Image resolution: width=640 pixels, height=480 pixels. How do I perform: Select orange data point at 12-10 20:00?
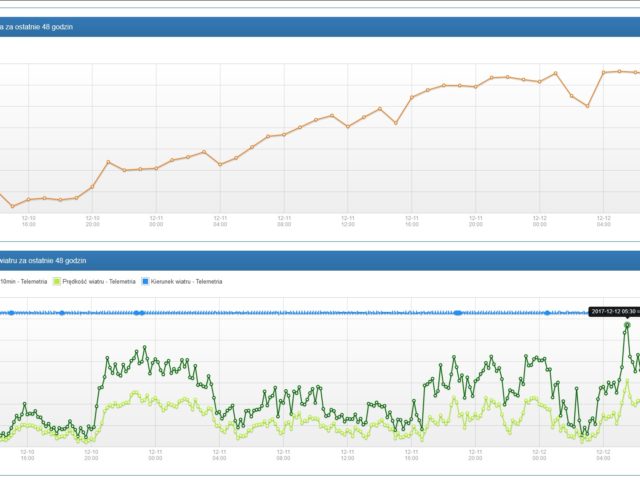[x=92, y=187]
